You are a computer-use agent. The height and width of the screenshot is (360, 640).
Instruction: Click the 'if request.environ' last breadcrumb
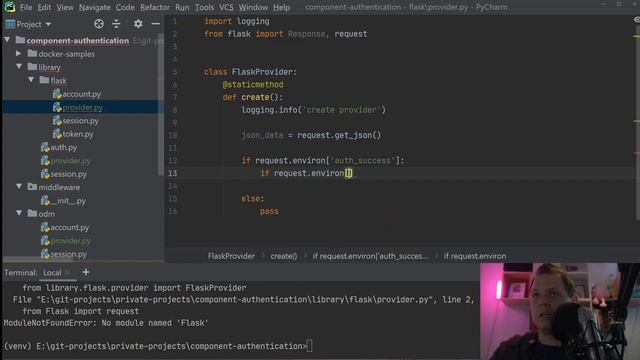click(475, 256)
